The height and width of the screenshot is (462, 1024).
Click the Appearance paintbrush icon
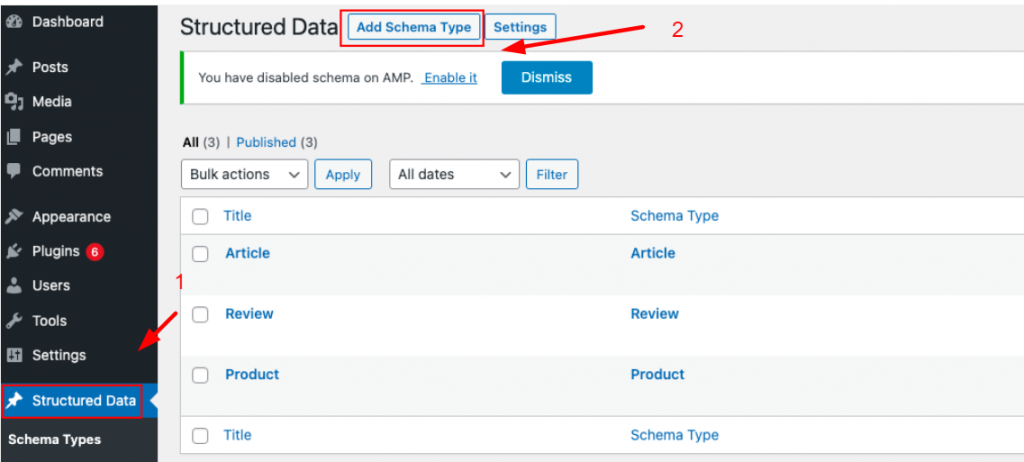click(x=14, y=217)
